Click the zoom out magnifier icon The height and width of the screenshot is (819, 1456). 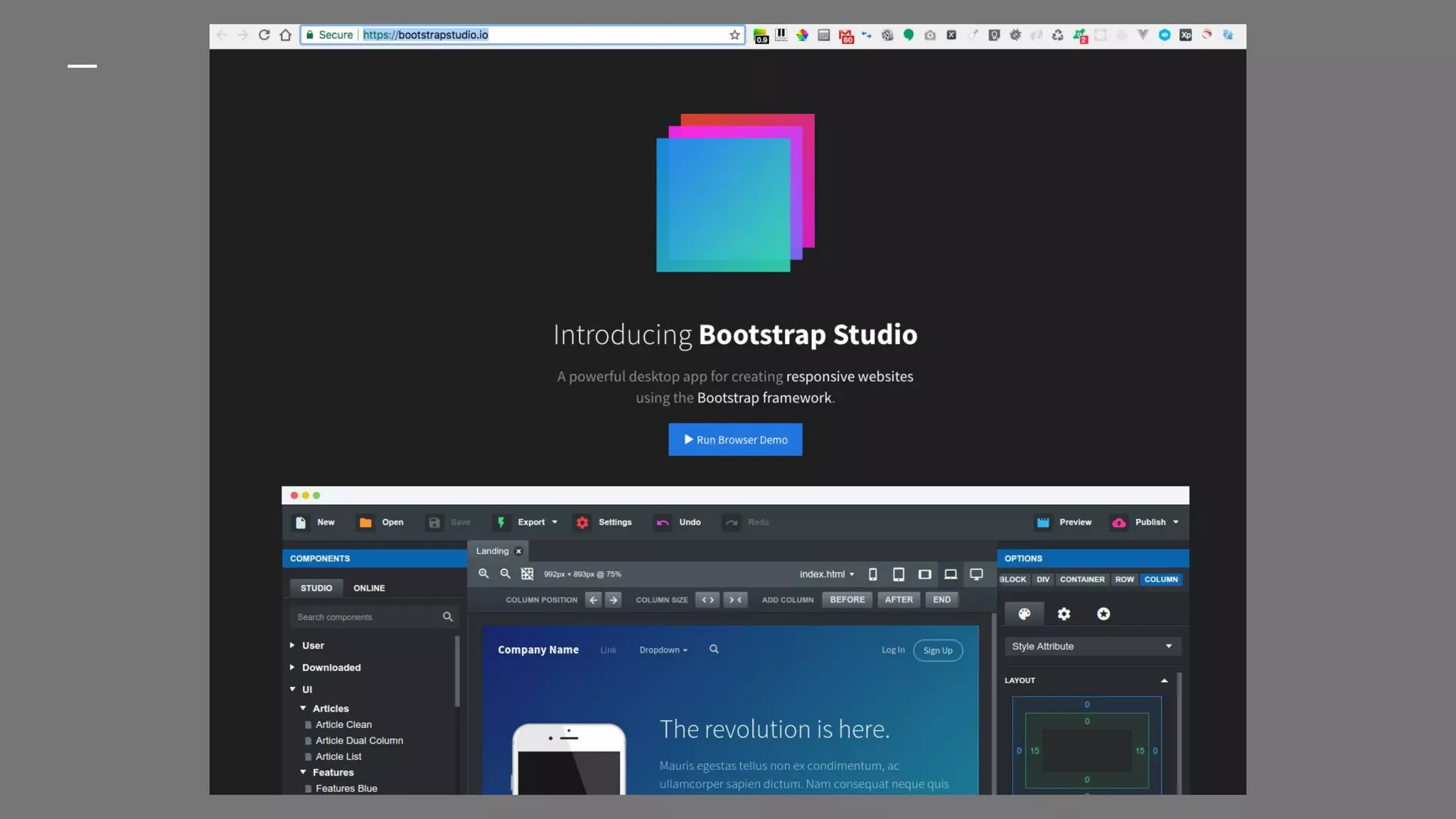coord(505,574)
